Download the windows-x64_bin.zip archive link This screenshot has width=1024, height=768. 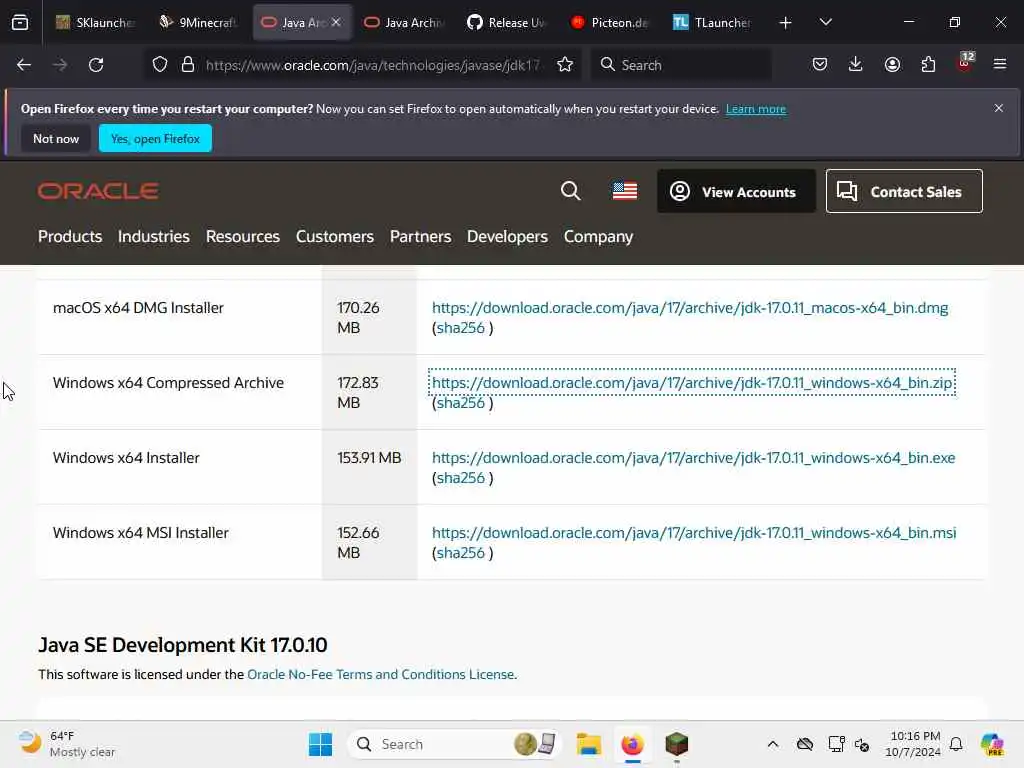[x=692, y=383]
